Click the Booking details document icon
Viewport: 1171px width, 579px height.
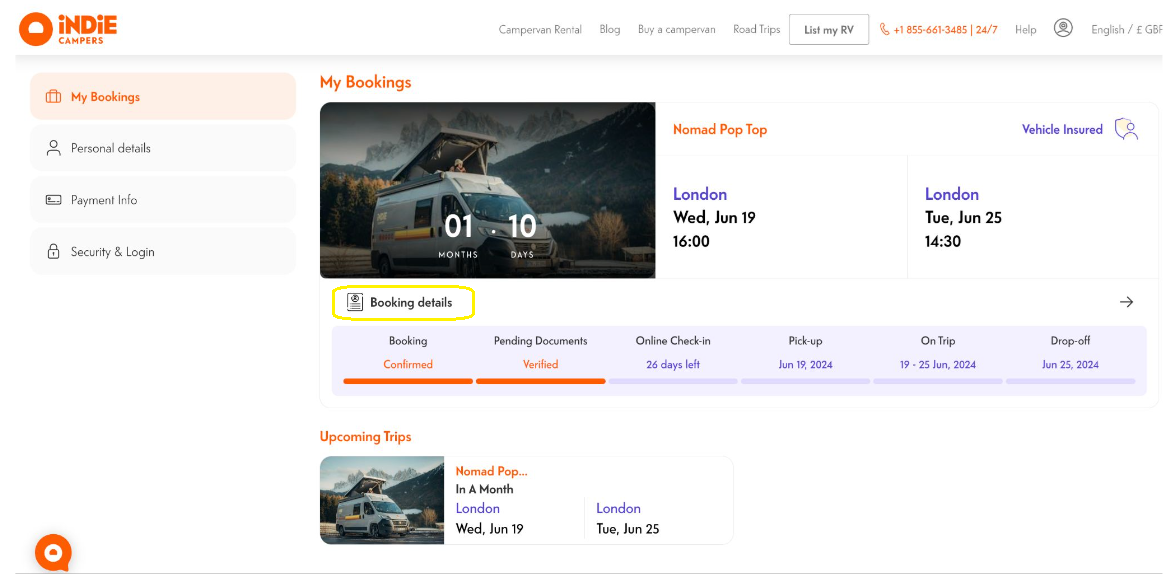[x=355, y=302]
